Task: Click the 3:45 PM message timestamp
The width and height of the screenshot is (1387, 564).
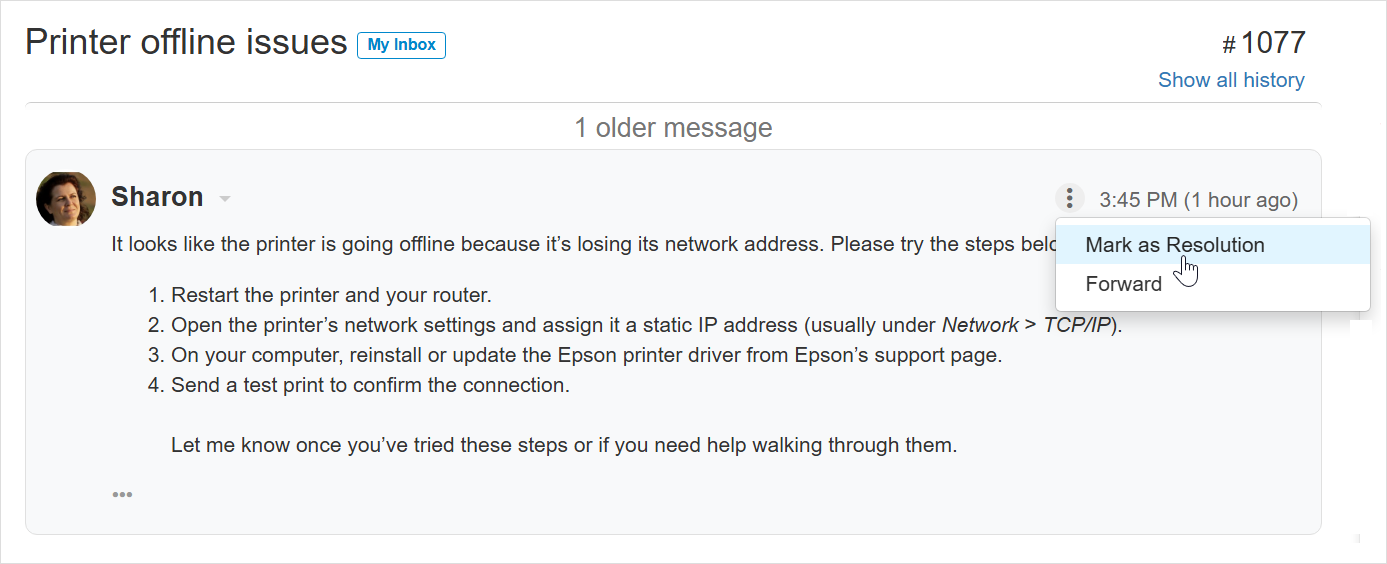Action: click(x=1198, y=200)
